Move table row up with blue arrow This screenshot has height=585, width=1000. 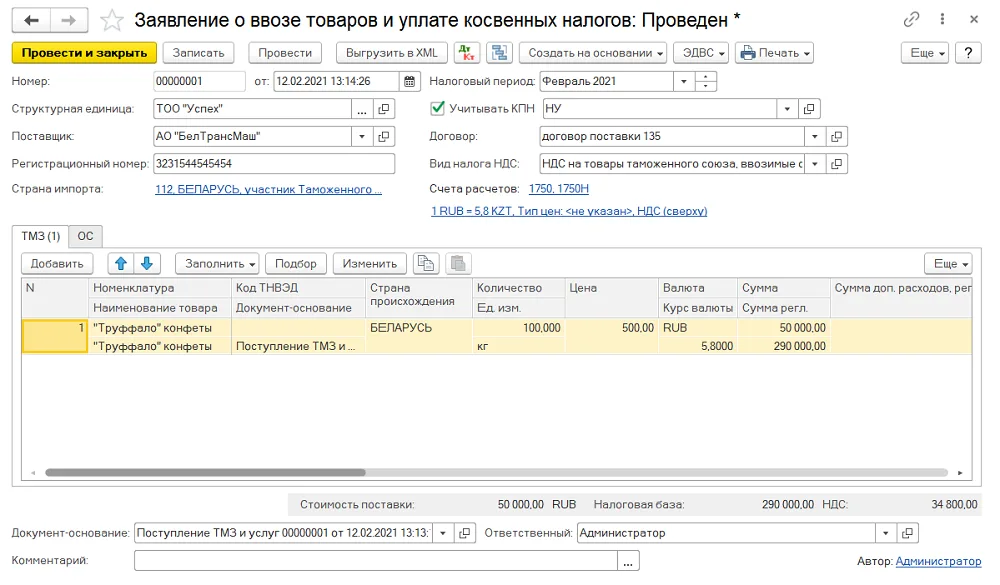(x=121, y=263)
